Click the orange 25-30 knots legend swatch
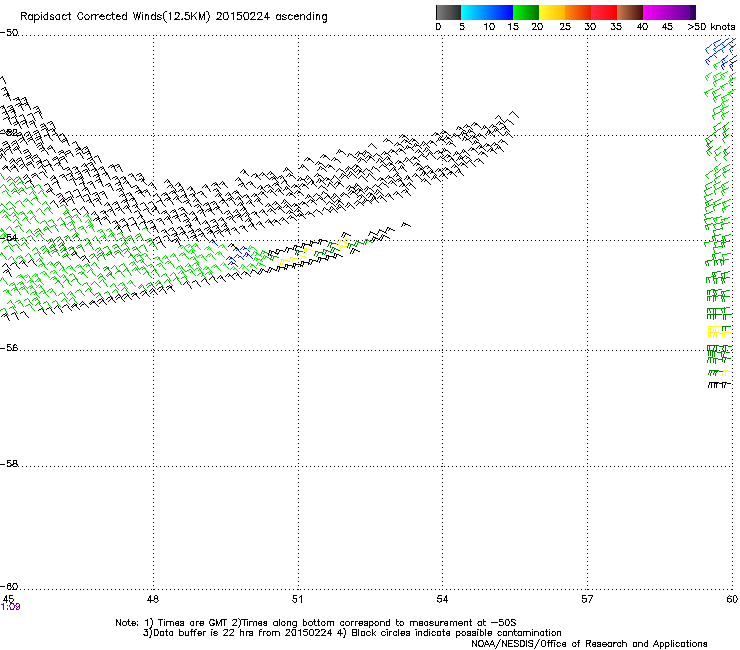Screen dimensions: 740x650 tap(578, 12)
